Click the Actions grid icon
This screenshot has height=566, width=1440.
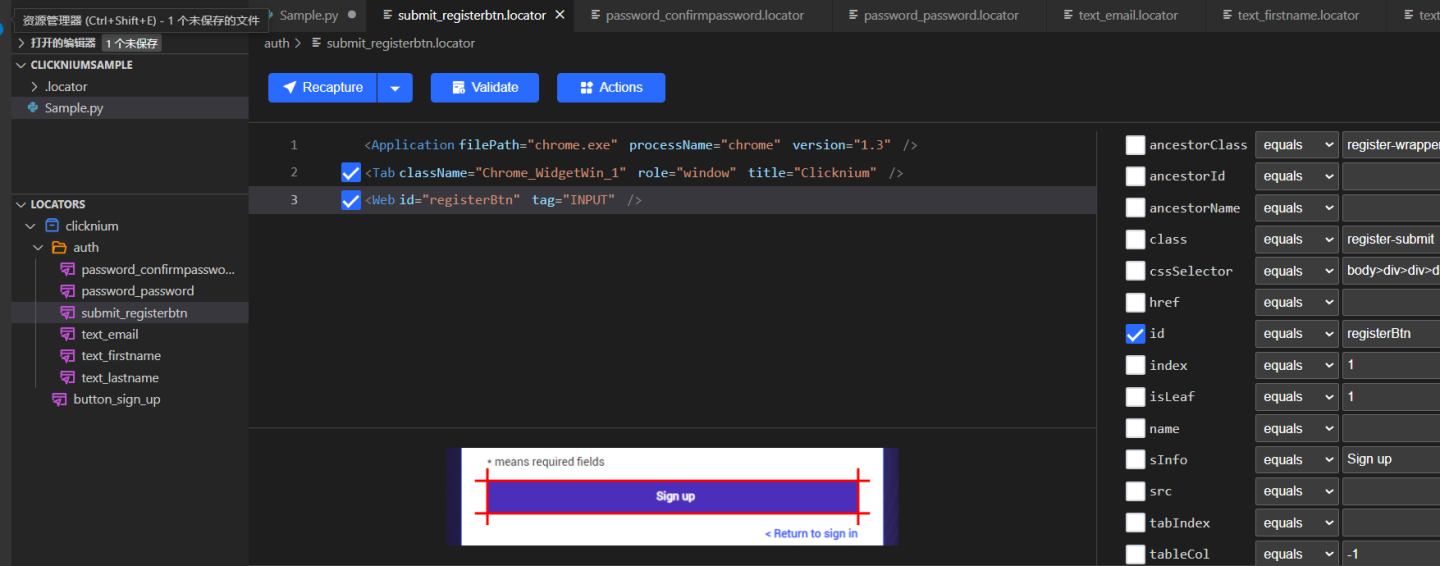tap(587, 88)
